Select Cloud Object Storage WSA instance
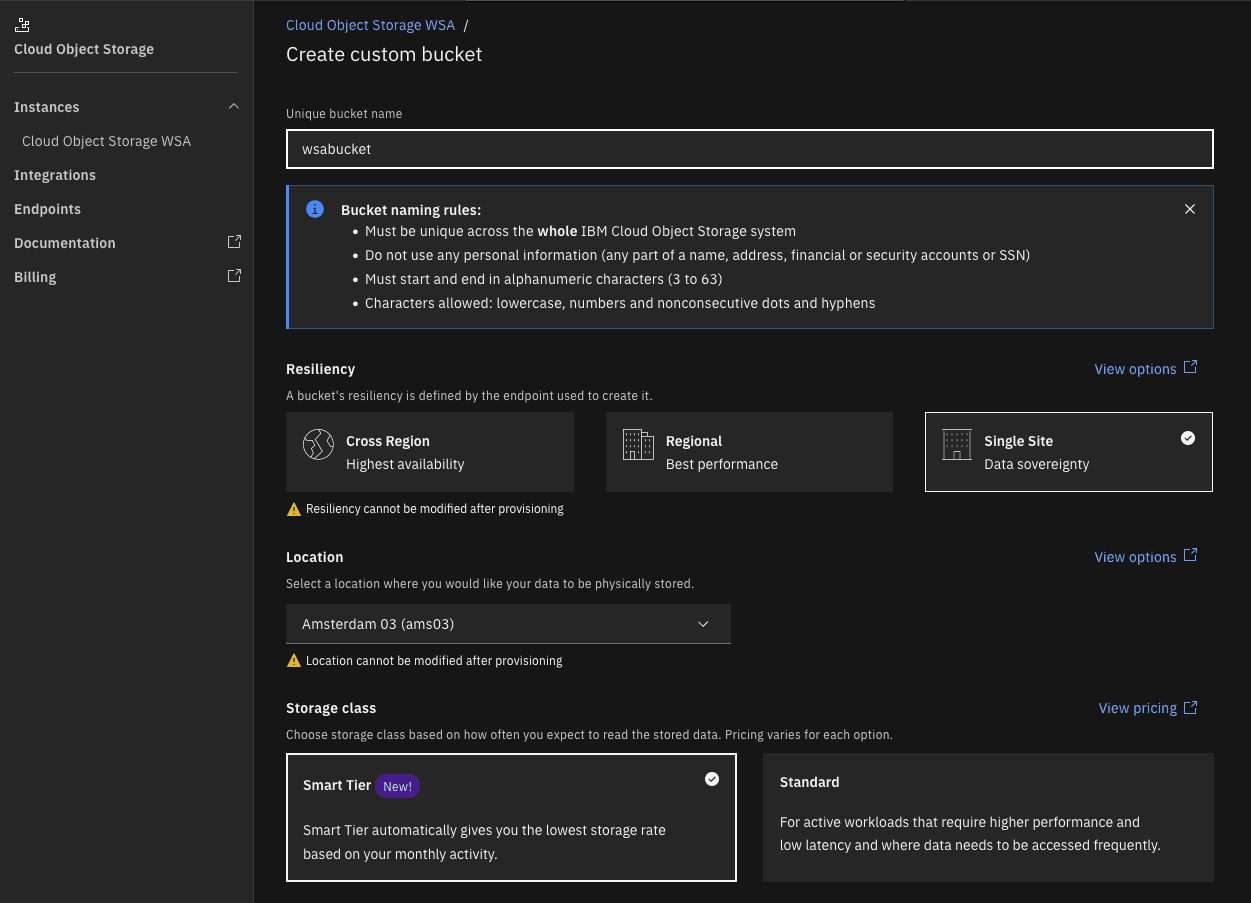Viewport: 1251px width, 903px height. [x=107, y=141]
